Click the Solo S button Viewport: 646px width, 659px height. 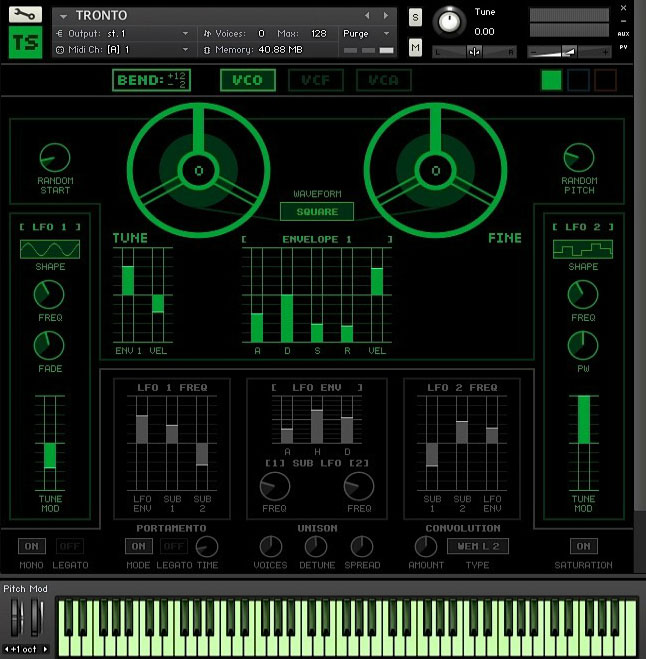click(415, 19)
